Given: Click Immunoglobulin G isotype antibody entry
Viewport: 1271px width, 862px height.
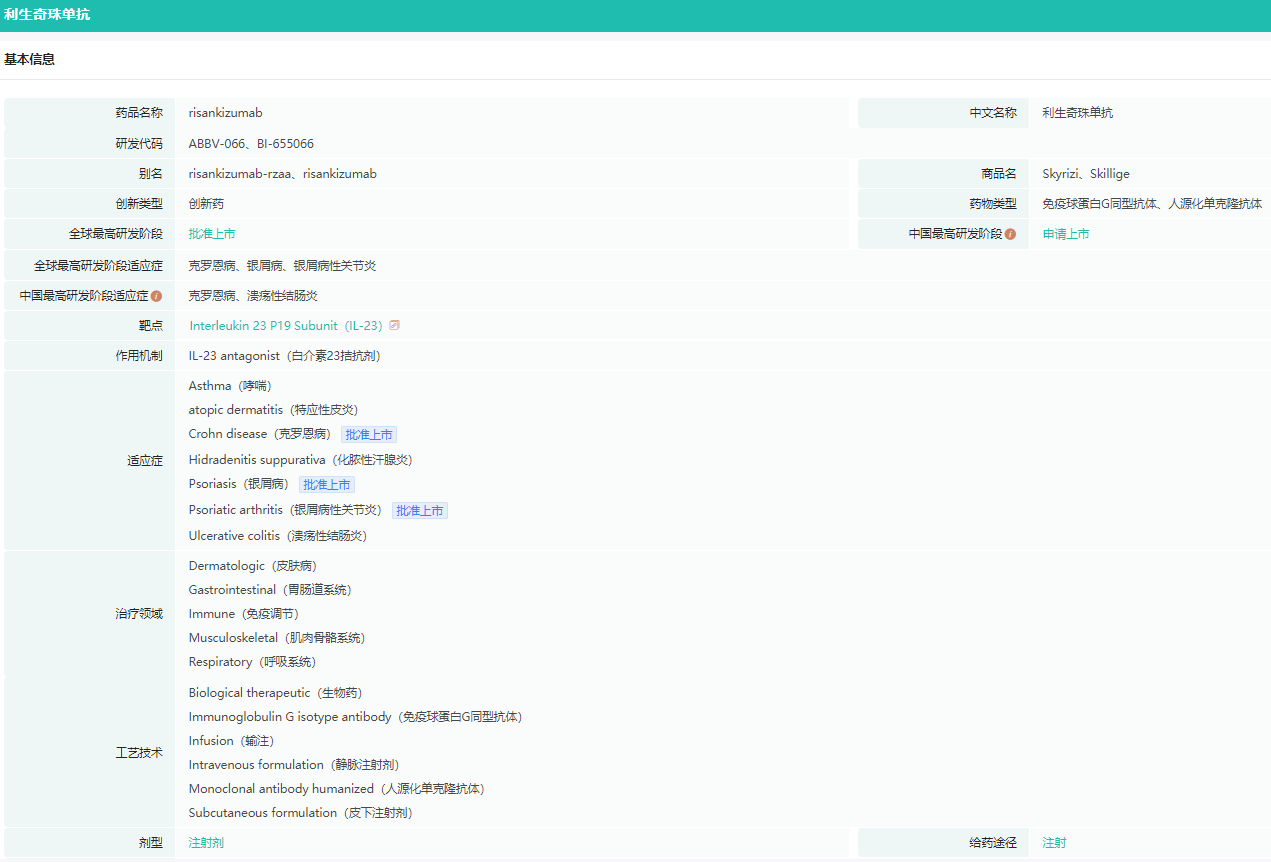Looking at the screenshot, I should tap(355, 717).
